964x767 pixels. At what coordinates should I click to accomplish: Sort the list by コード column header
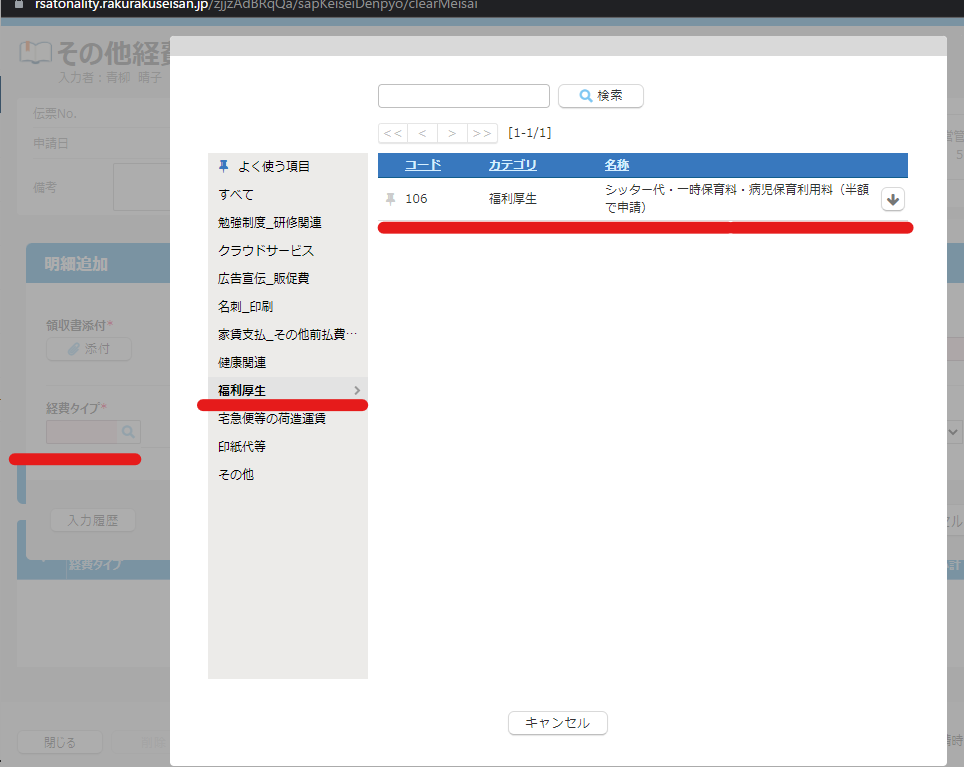(422, 165)
